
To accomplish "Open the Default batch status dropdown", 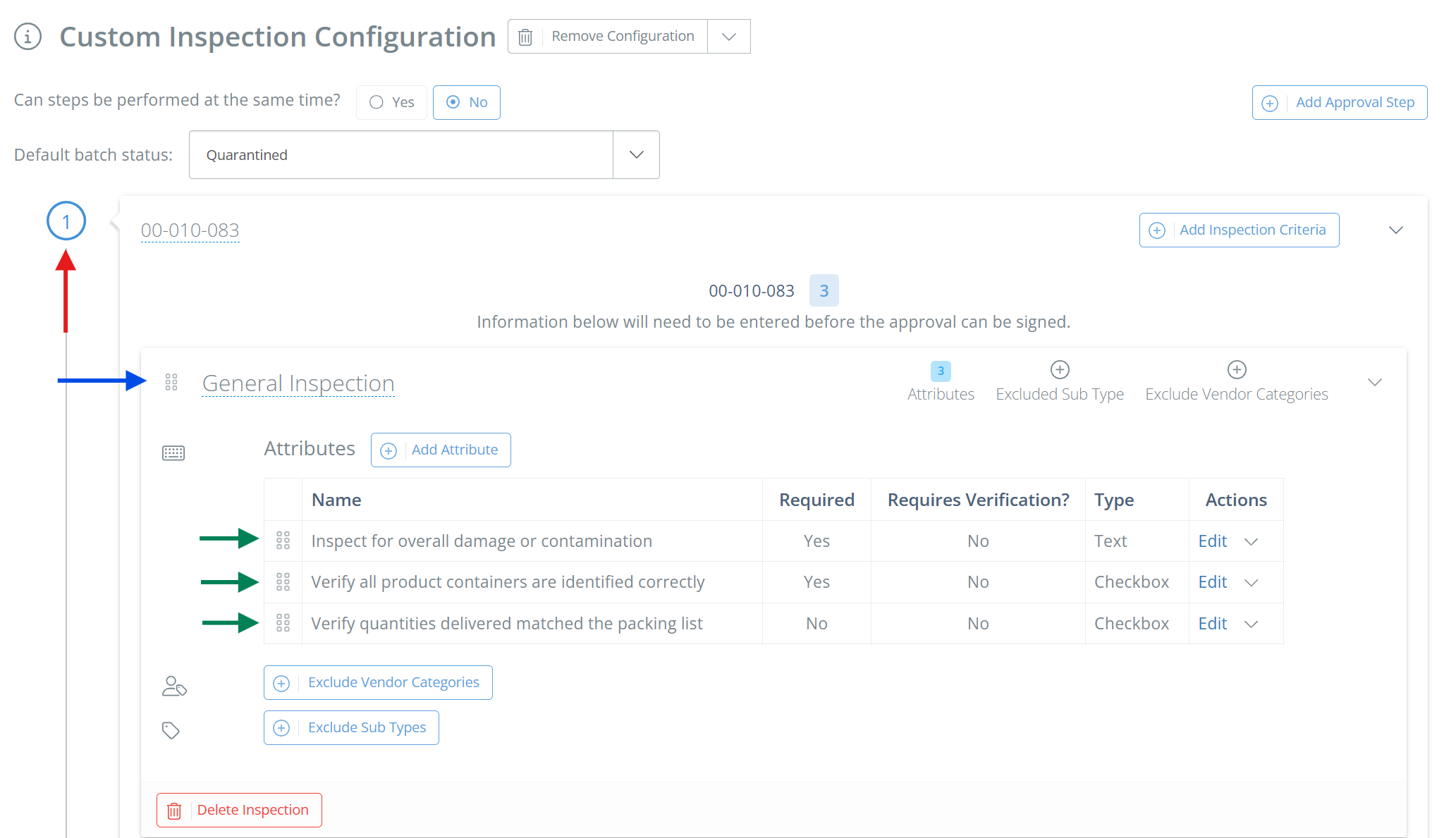I will click(636, 154).
